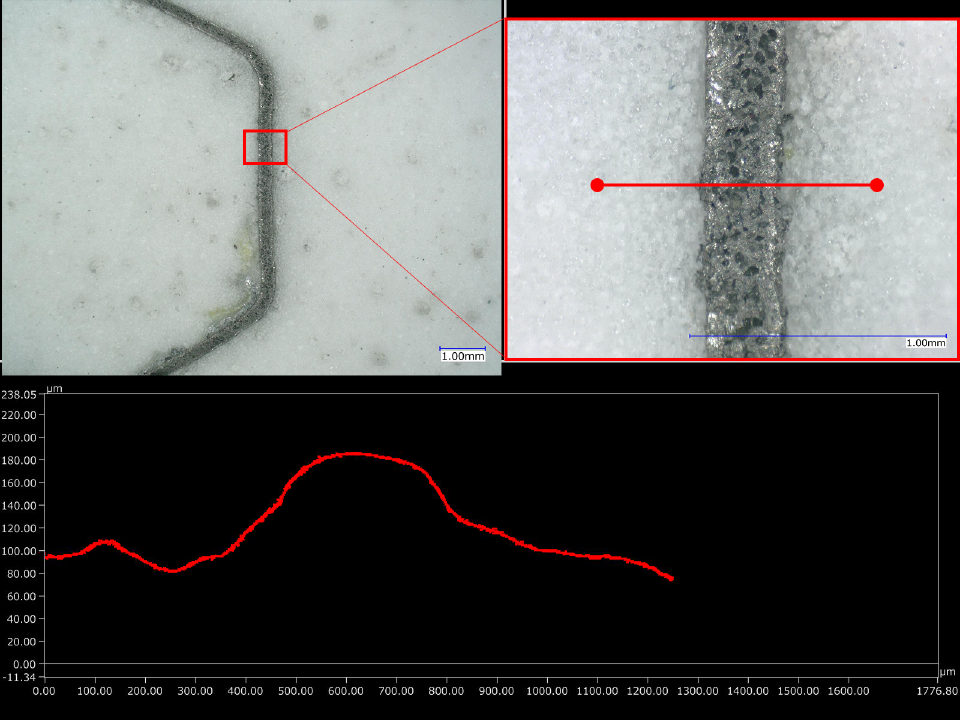This screenshot has width=960, height=720.
Task: Click the profile dip near 250 µm
Action: pyautogui.click(x=172, y=571)
